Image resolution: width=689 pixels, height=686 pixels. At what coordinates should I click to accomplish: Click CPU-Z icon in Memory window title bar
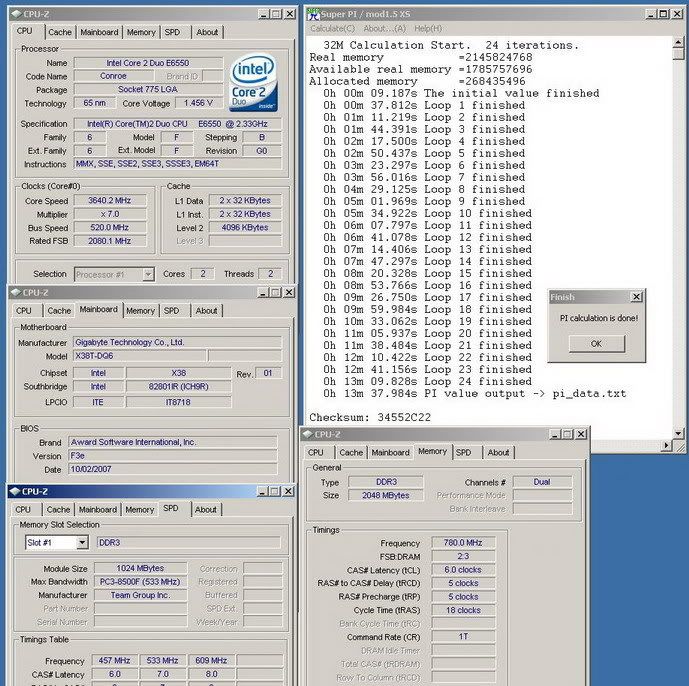309,435
